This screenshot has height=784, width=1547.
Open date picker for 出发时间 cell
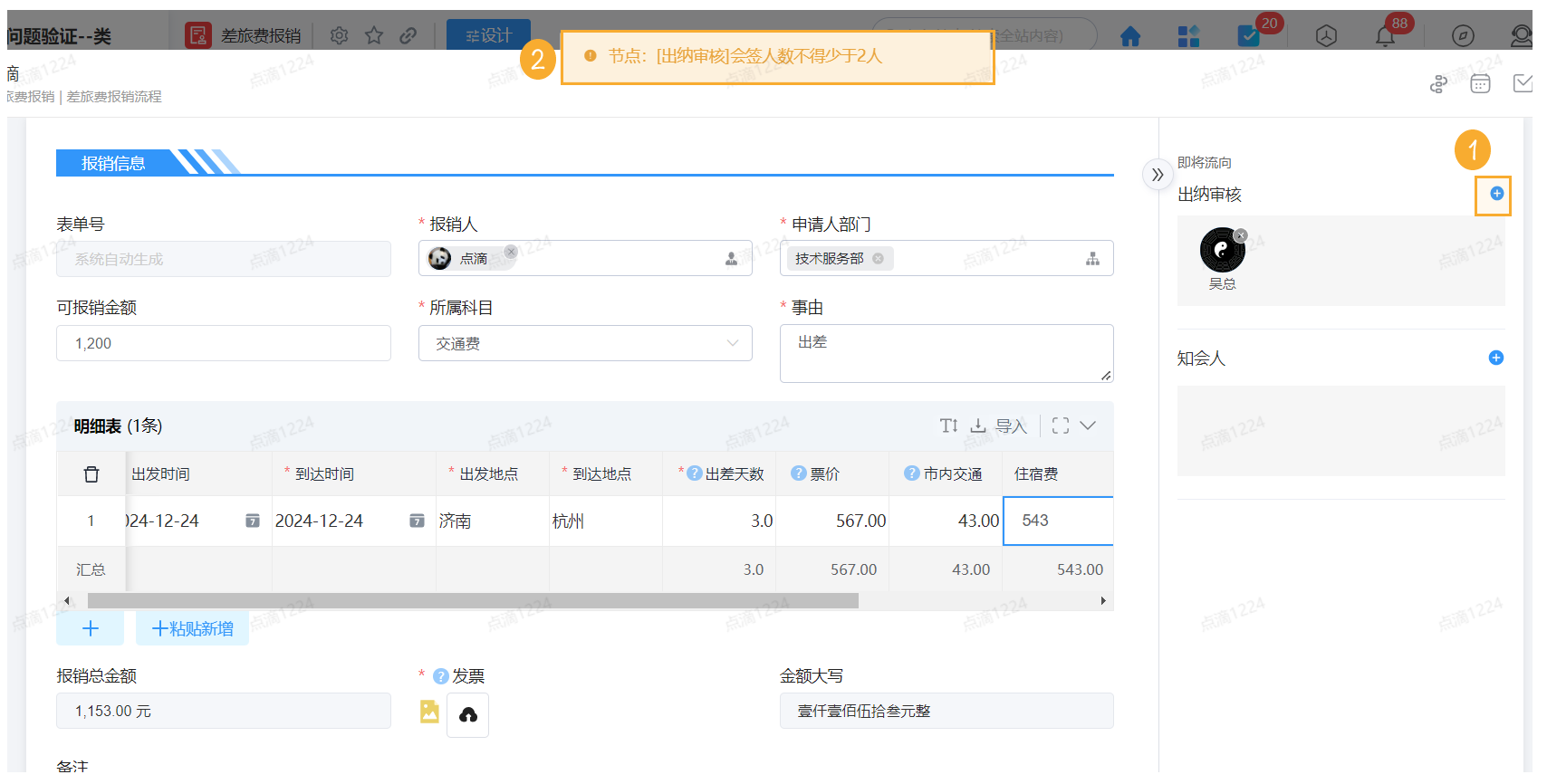[x=253, y=521]
